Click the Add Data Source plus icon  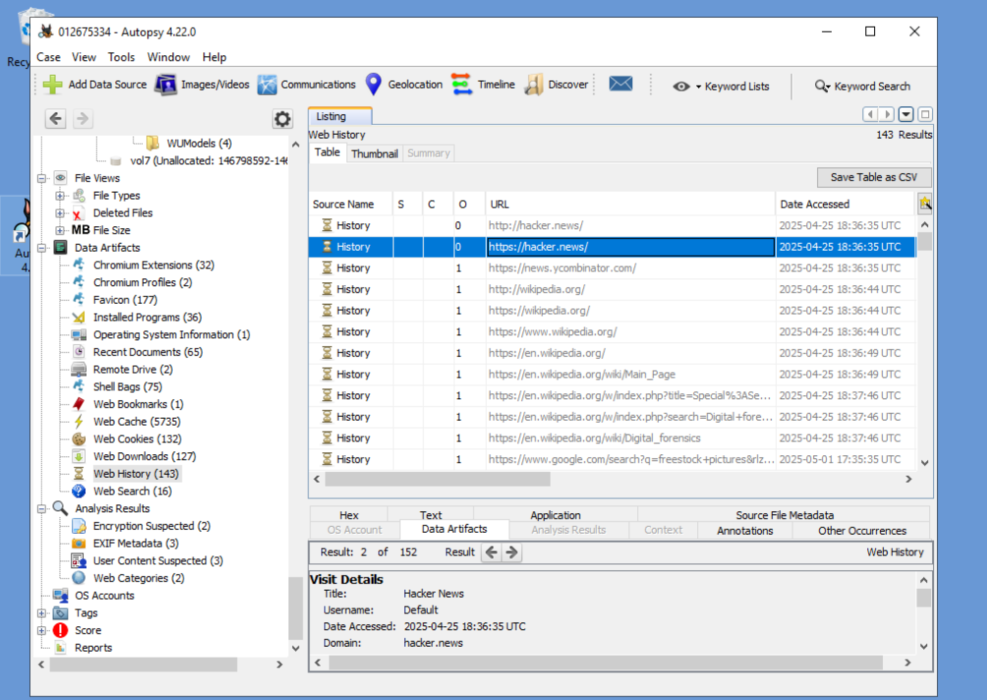tap(53, 84)
